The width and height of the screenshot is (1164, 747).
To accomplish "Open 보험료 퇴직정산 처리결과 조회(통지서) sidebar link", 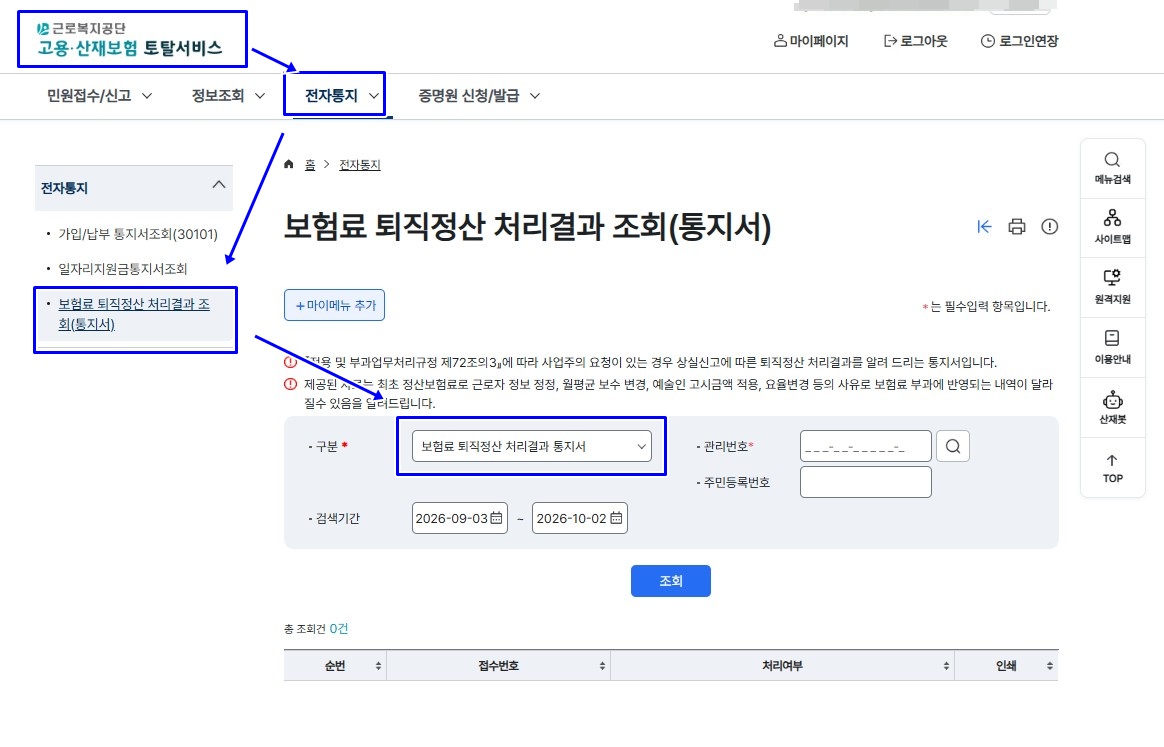I will pos(134,314).
